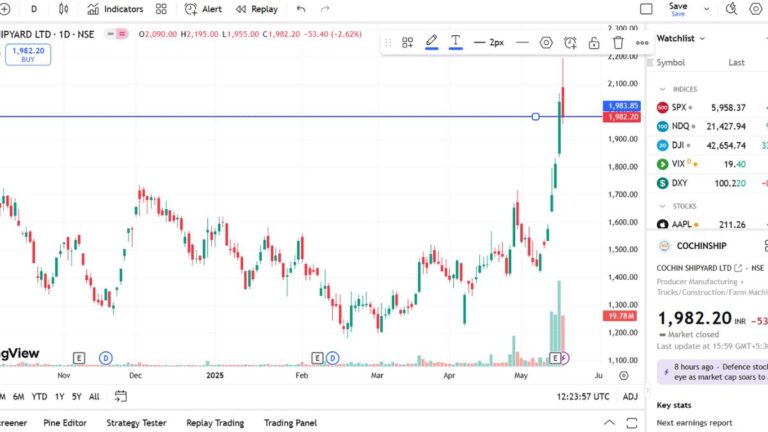Image resolution: width=768 pixels, height=432 pixels.
Task: Open drawing templates icon in floating toolbar
Action: tap(407, 43)
